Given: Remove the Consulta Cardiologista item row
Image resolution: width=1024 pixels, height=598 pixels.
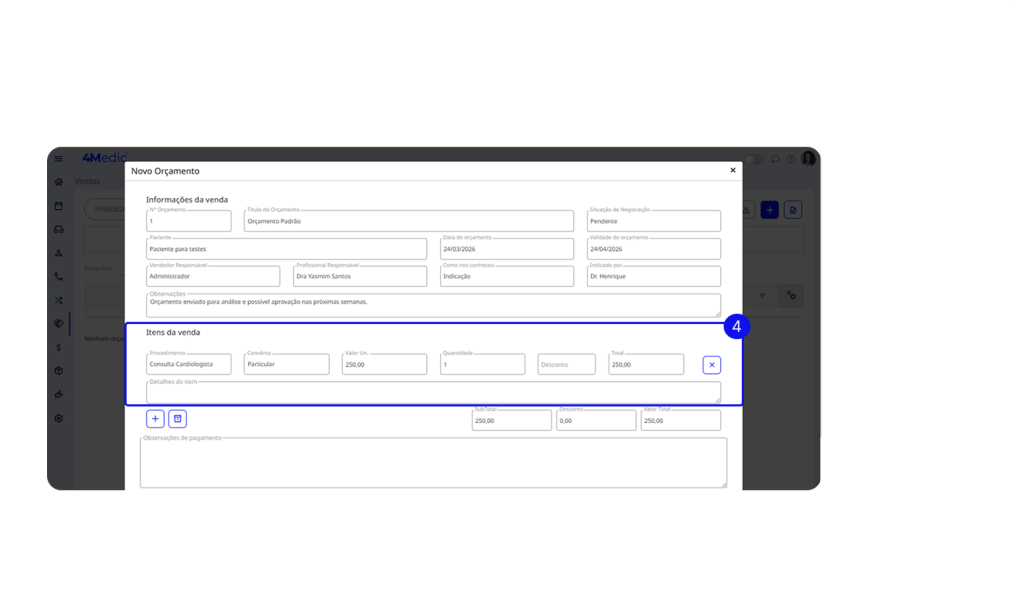Looking at the screenshot, I should point(711,365).
